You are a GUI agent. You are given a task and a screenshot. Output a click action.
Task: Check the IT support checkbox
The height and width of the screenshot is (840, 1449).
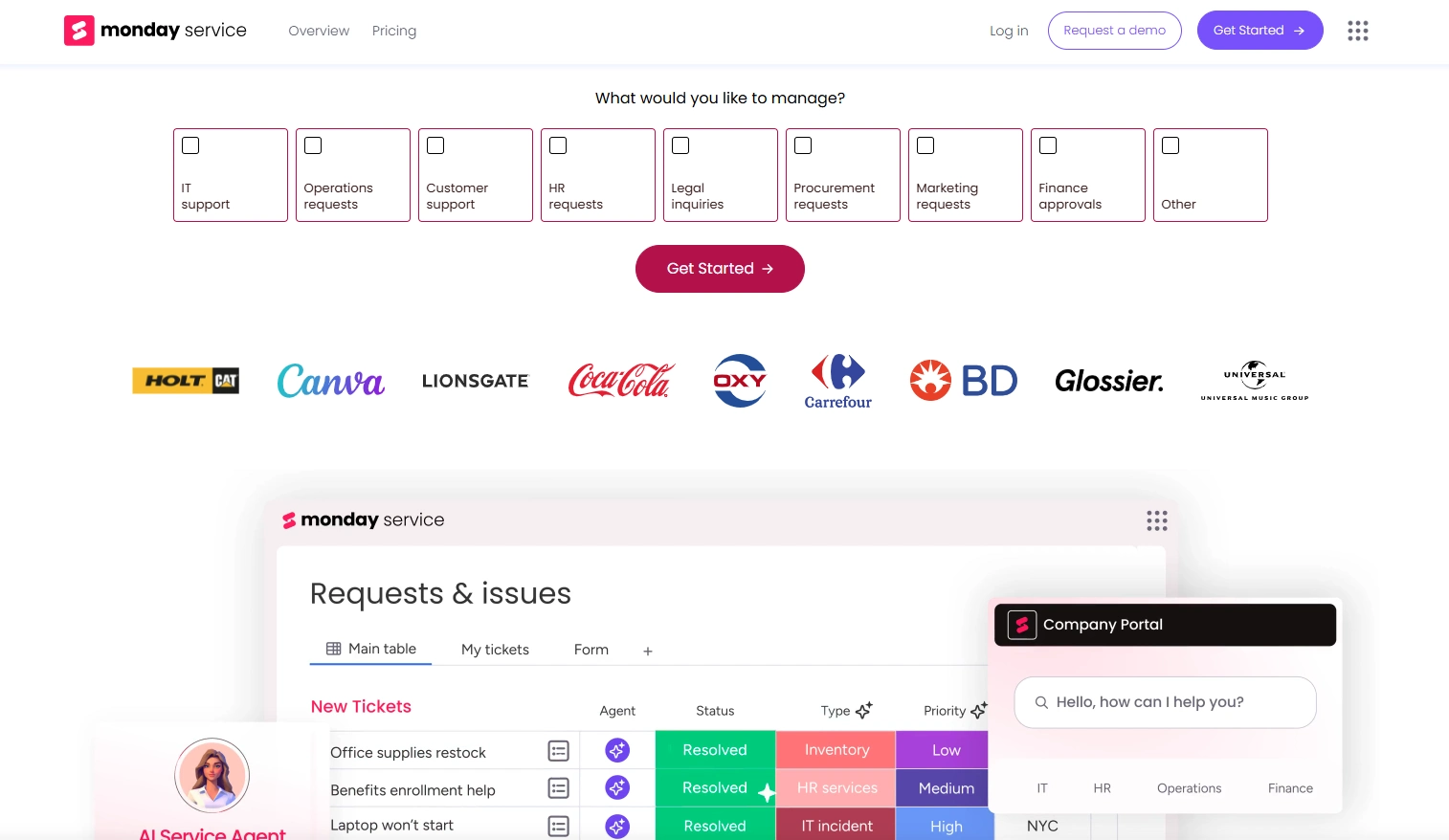click(x=191, y=145)
